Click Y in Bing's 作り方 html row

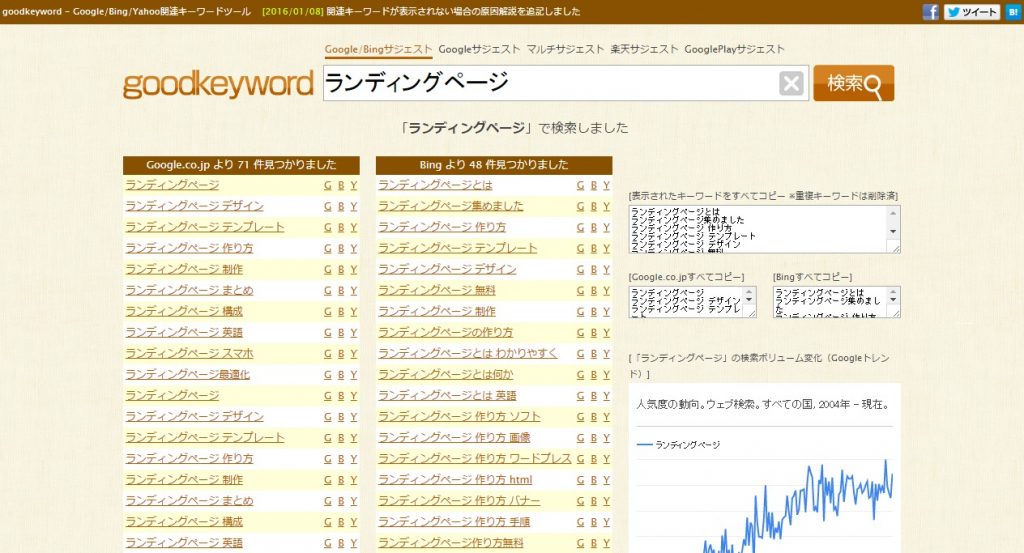point(606,480)
